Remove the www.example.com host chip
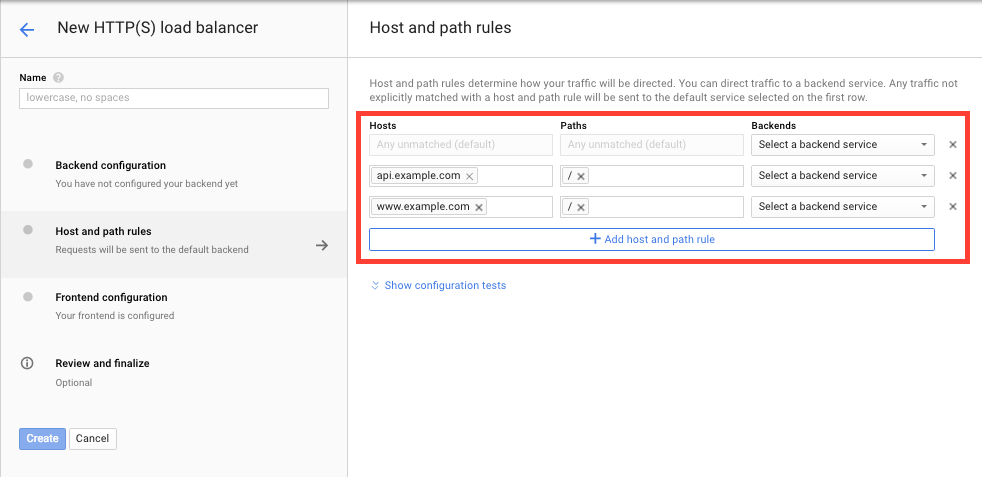 479,207
